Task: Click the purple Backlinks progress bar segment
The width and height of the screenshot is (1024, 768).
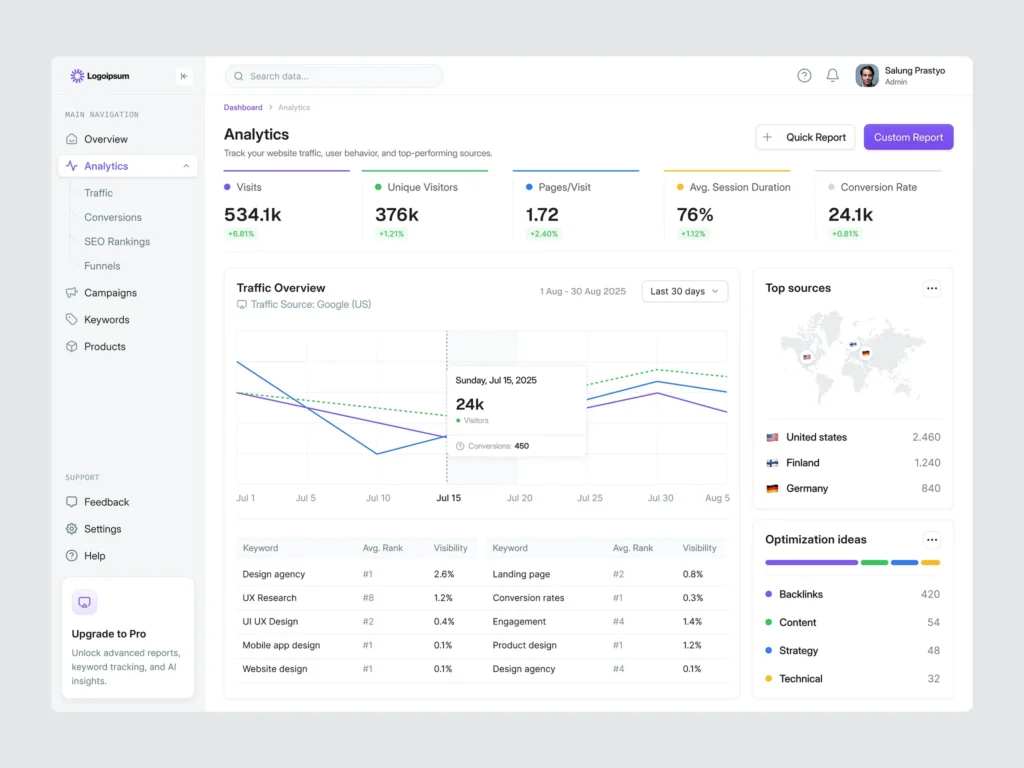Action: [x=811, y=562]
